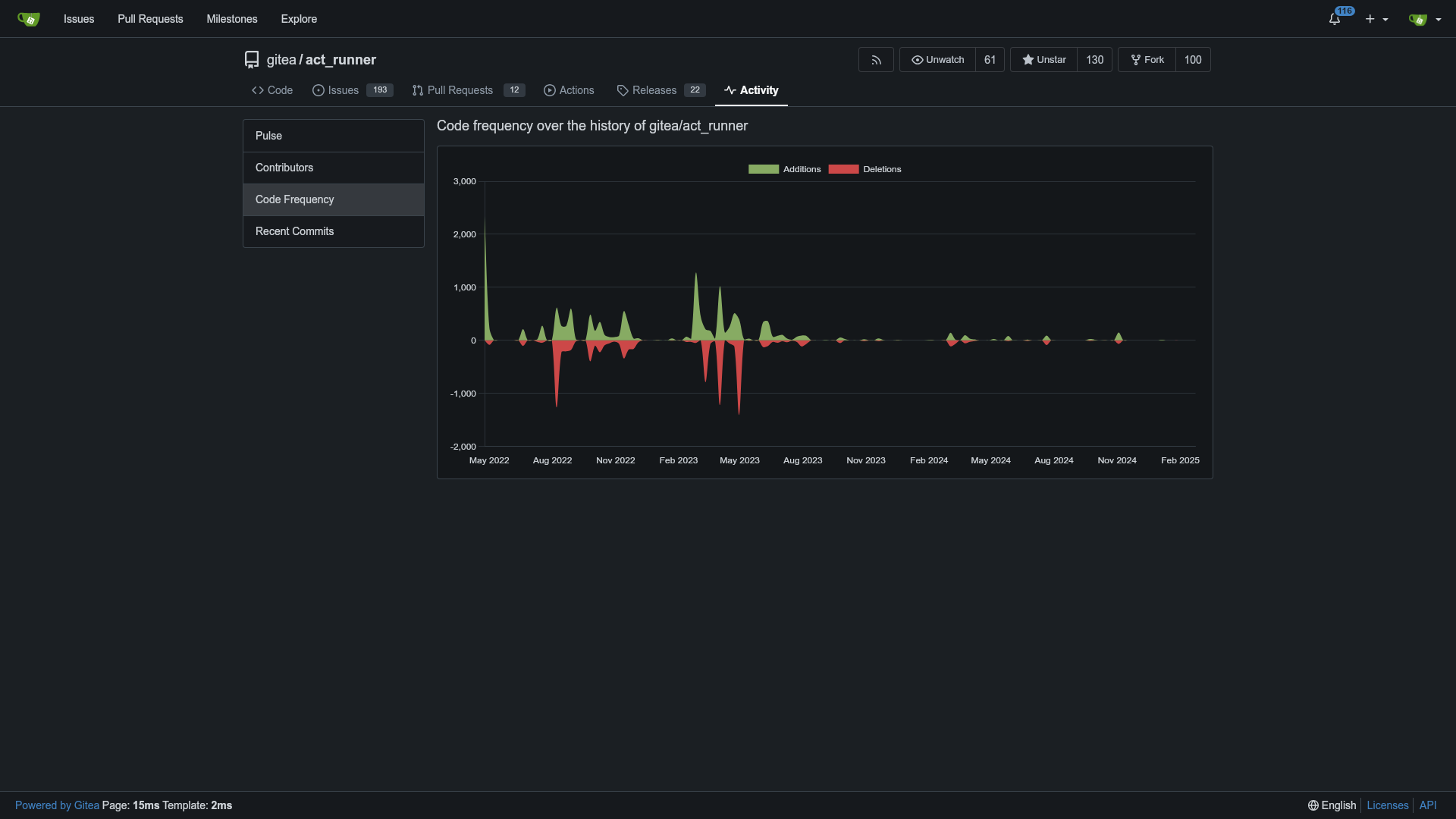This screenshot has width=1456, height=819.
Task: Open the Code tab
Action: click(272, 90)
